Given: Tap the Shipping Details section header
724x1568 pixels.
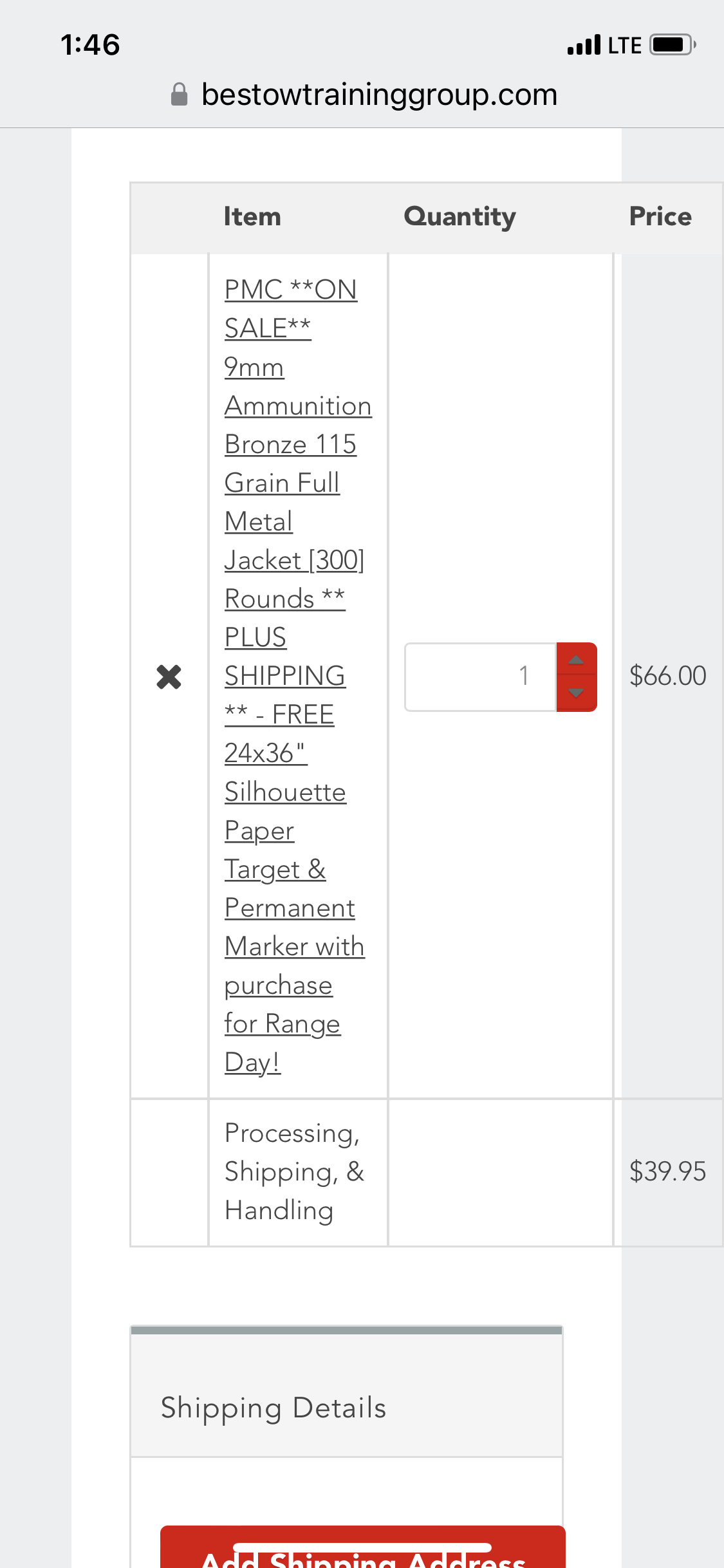Looking at the screenshot, I should pos(274,1408).
